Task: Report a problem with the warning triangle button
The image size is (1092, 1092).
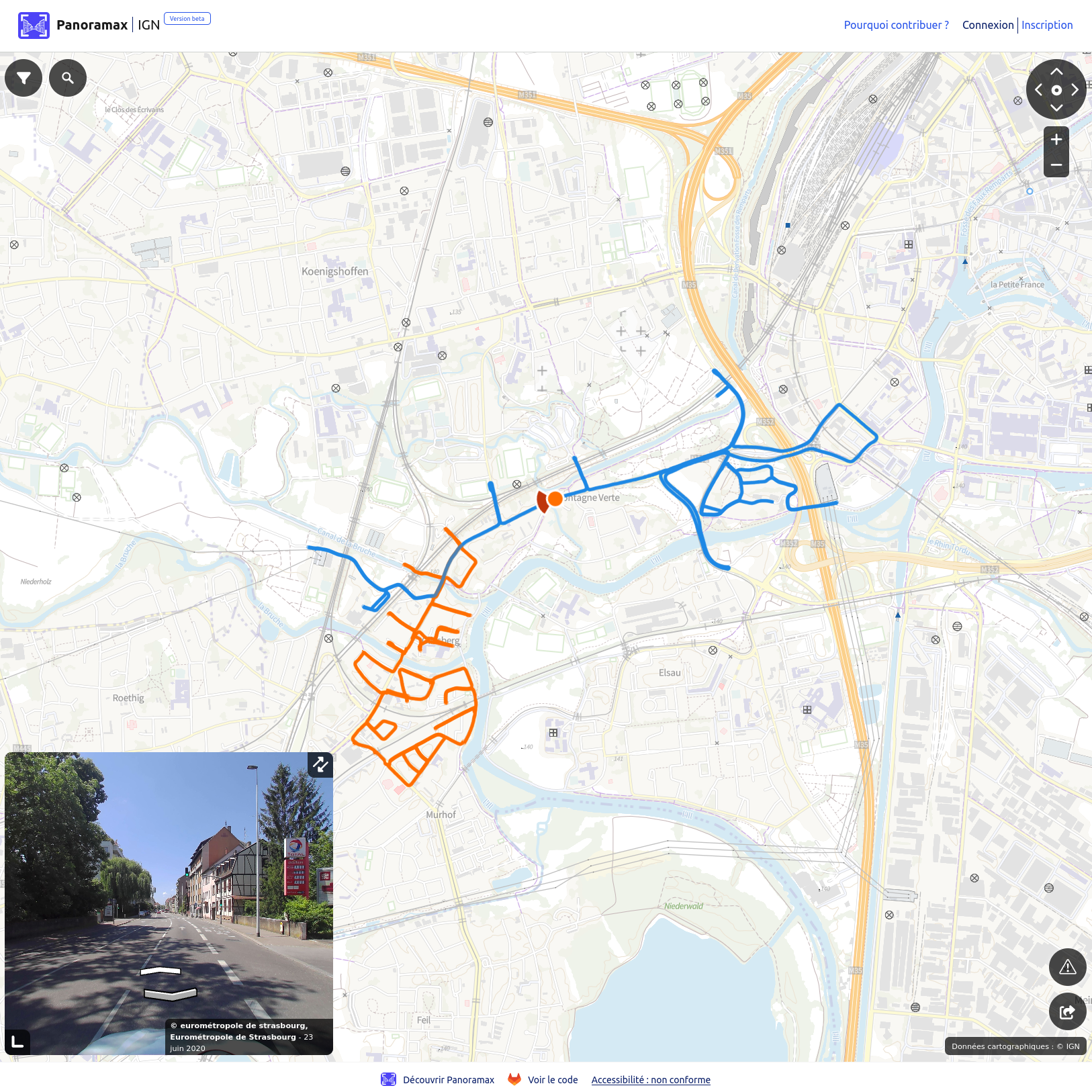Action: pyautogui.click(x=1068, y=967)
